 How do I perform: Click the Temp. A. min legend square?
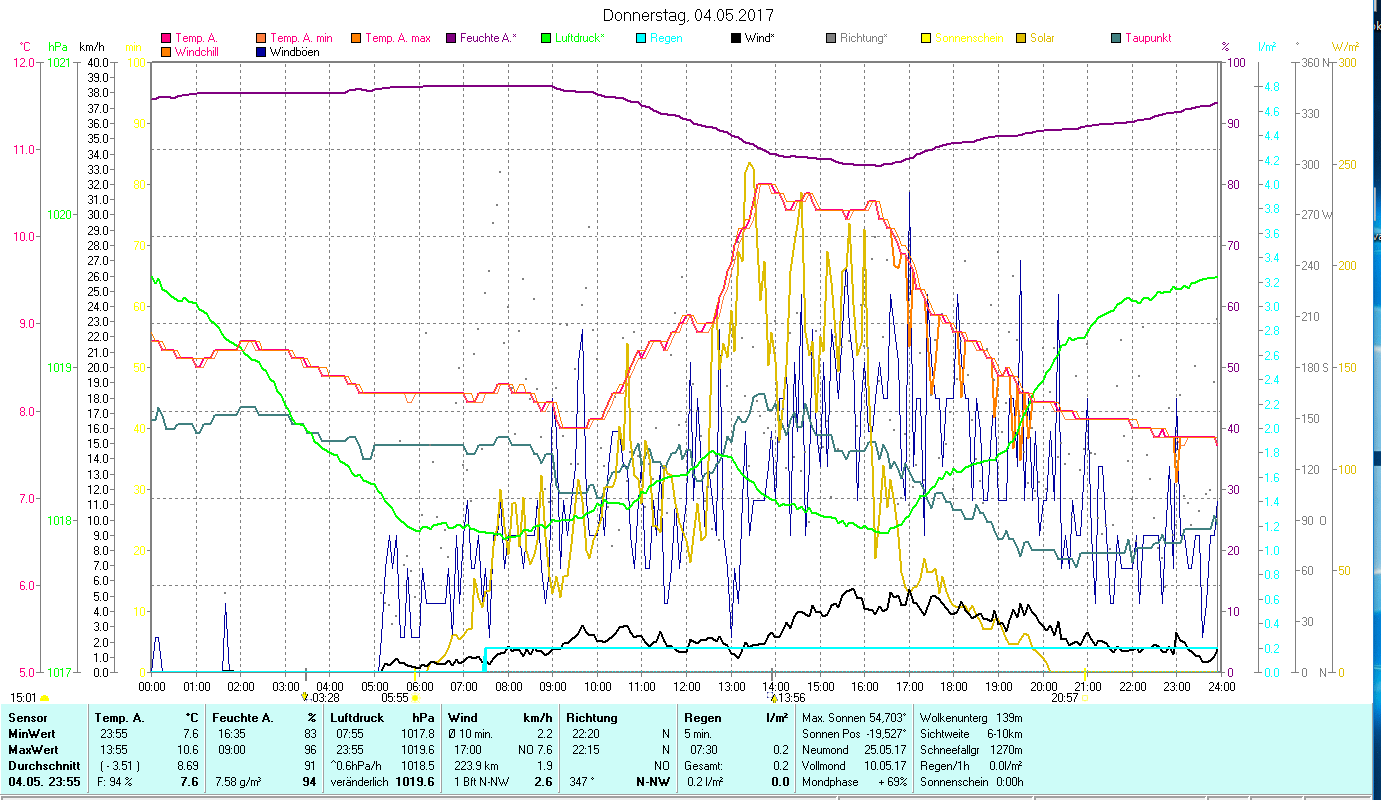tap(261, 39)
